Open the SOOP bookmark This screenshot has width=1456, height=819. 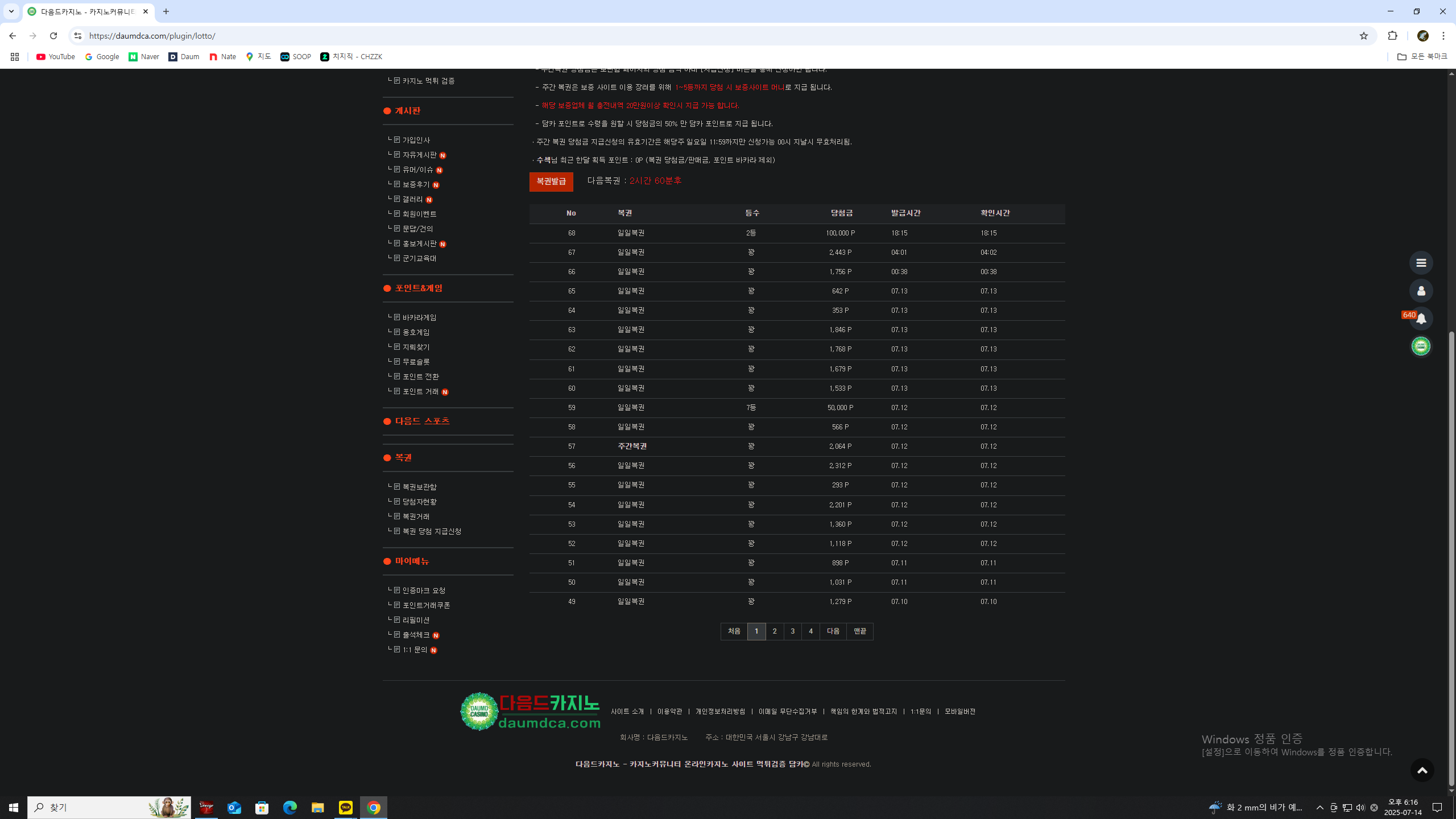(x=296, y=57)
